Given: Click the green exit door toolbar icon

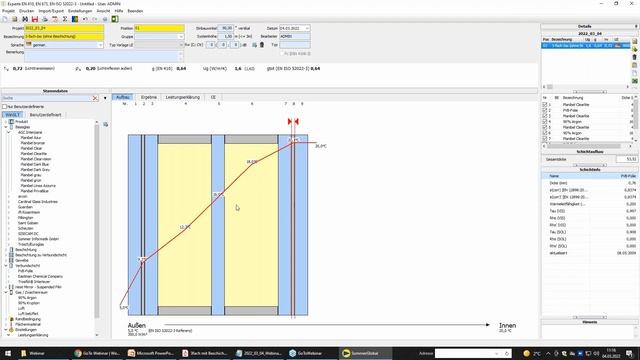Looking at the screenshot, I should (x=115, y=19).
